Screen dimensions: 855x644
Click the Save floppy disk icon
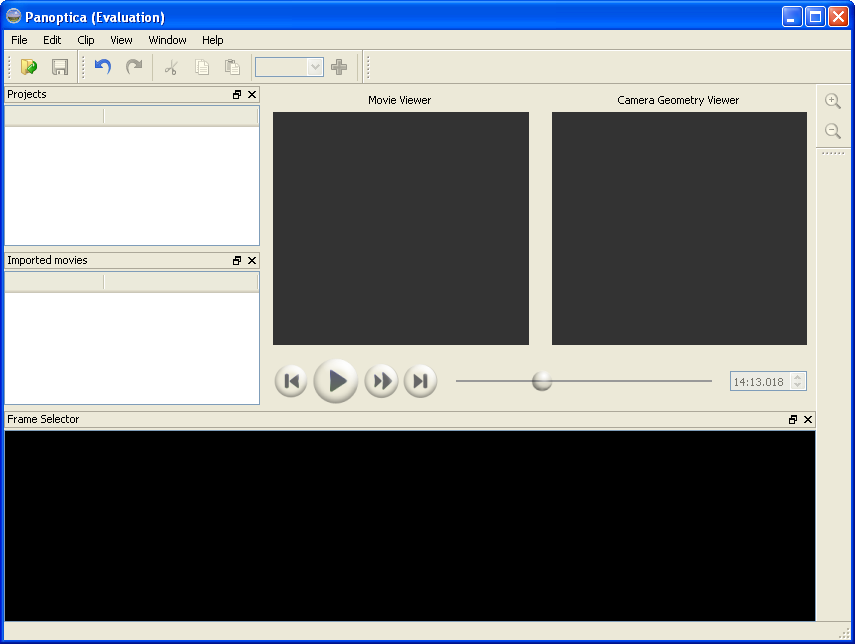pyautogui.click(x=60, y=67)
